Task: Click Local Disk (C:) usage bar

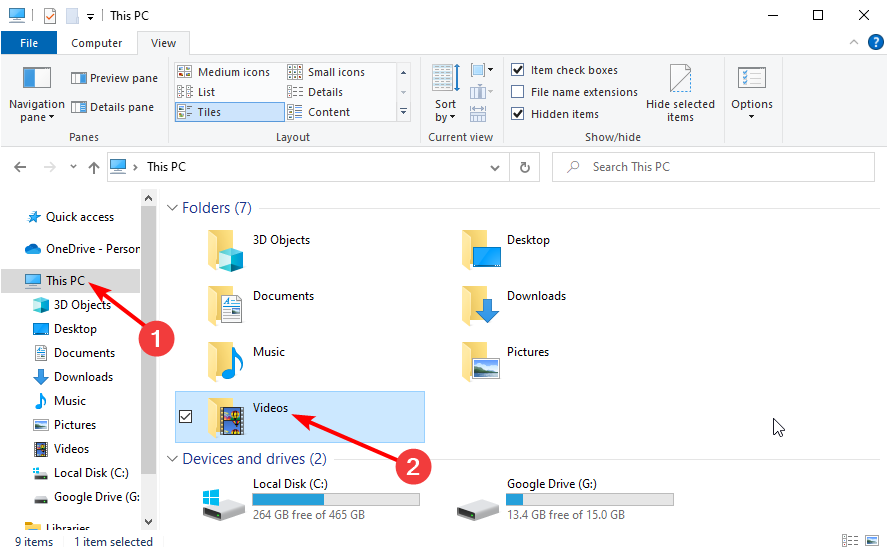Action: click(336, 499)
